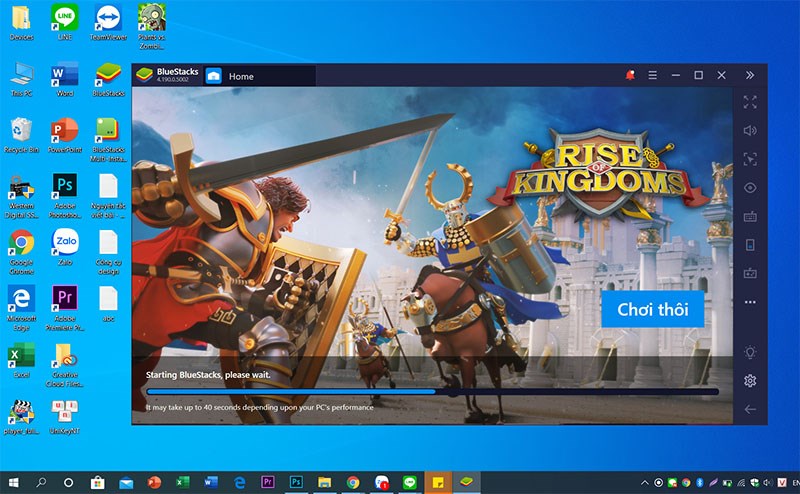Viewport: 800px width, 494px height.
Task: Select the Excel desktop shortcut
Action: coord(21,360)
